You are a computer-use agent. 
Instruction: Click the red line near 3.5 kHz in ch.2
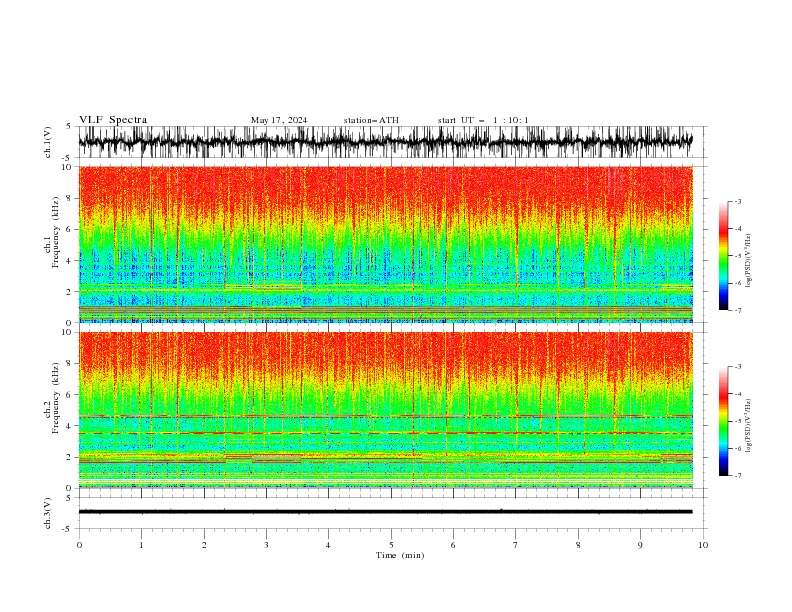(385, 433)
